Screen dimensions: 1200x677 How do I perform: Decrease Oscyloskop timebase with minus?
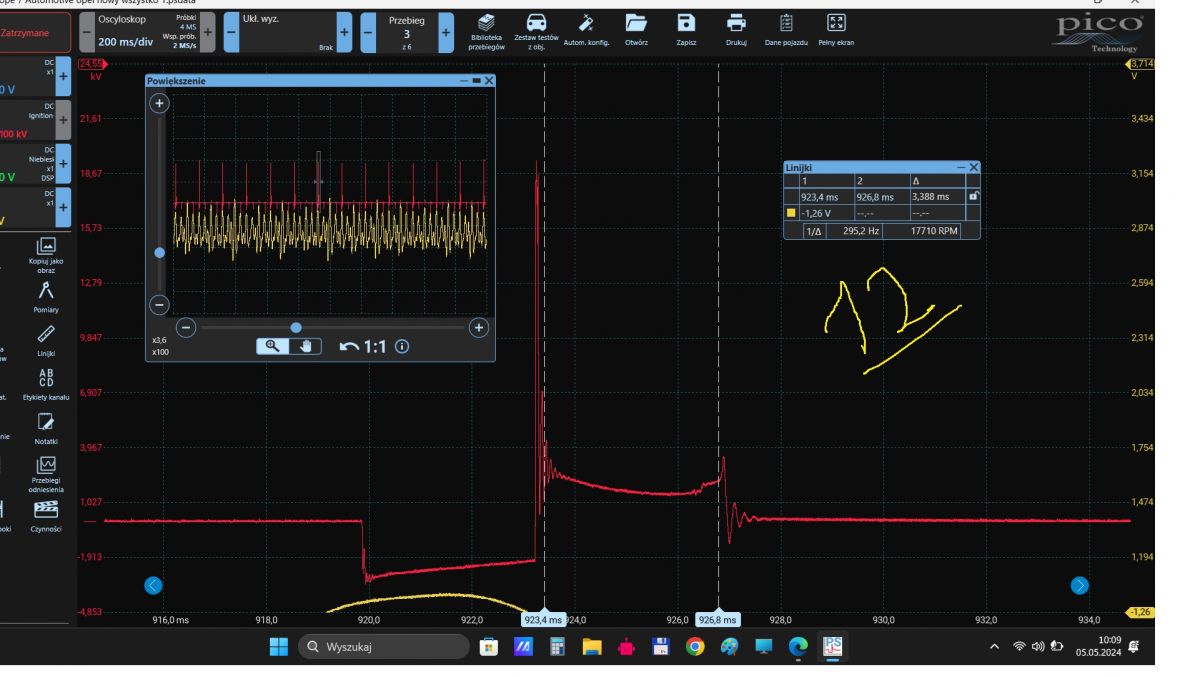pos(85,32)
